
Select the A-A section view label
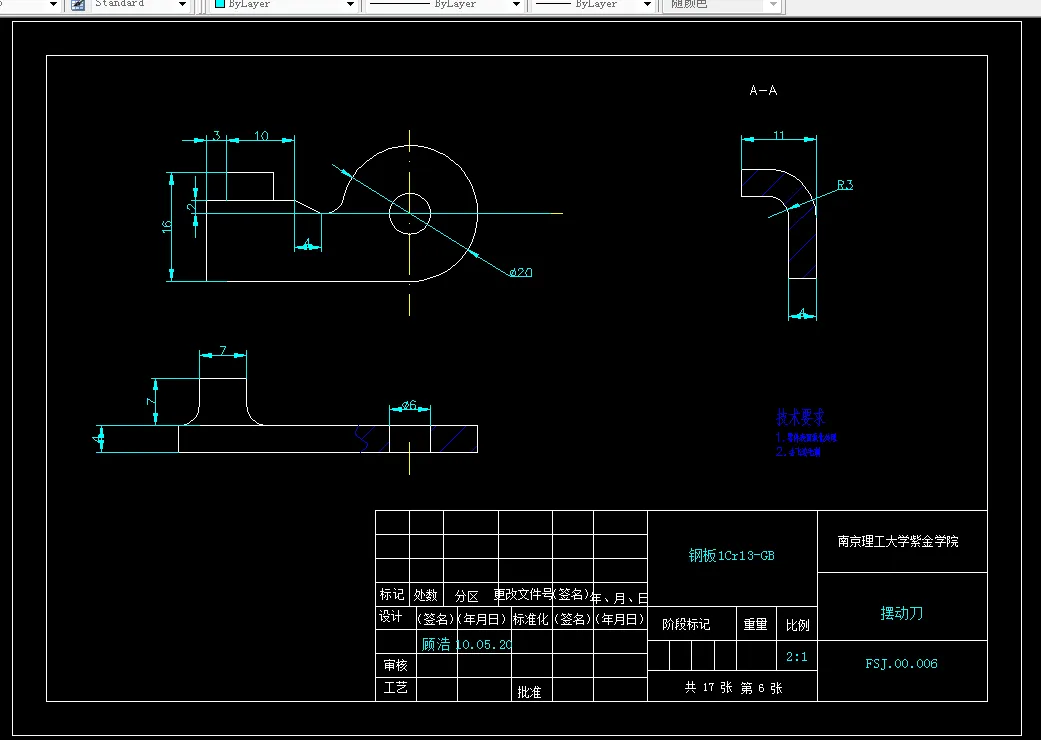763,90
